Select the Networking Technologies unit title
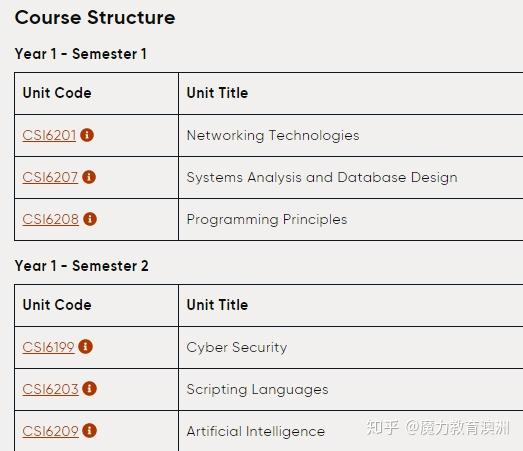Image resolution: width=523 pixels, height=451 pixels. [x=273, y=136]
